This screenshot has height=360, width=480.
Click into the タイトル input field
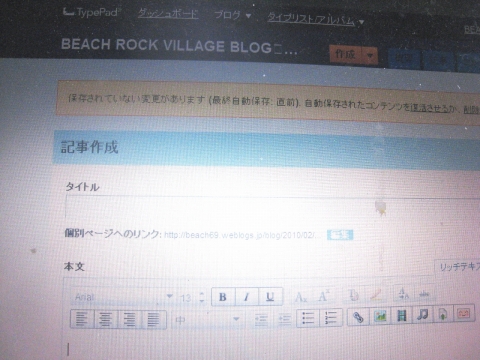(272, 208)
